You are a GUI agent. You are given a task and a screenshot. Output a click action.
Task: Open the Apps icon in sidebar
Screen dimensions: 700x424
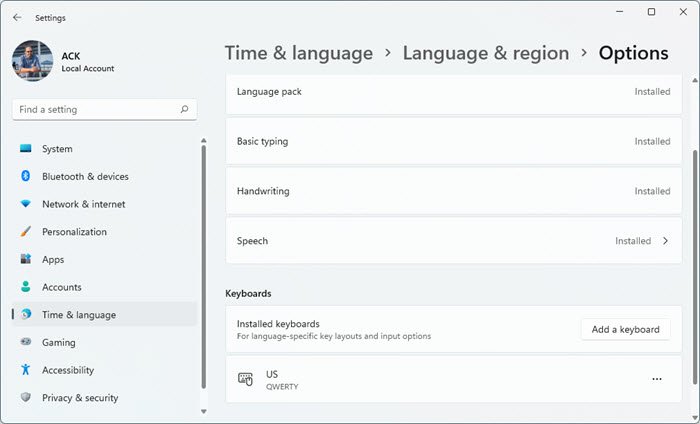click(x=25, y=259)
